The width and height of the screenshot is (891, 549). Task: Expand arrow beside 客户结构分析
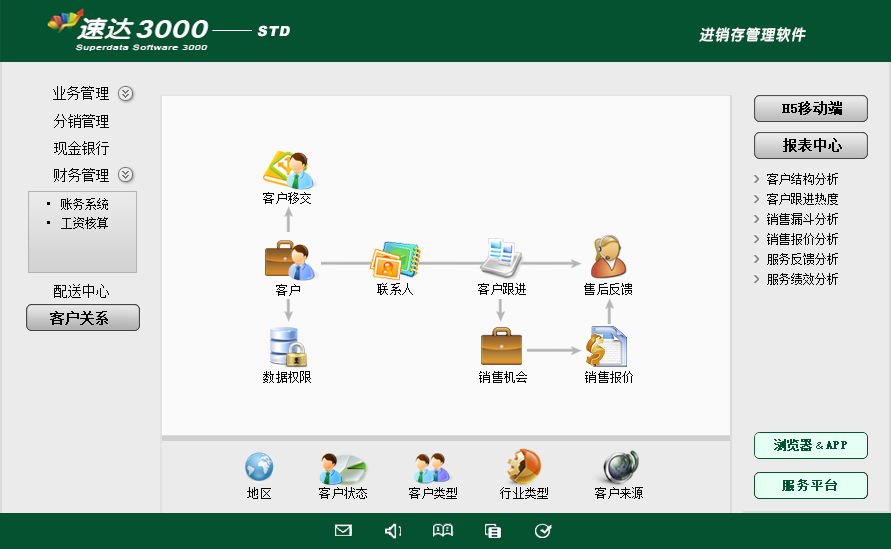click(756, 179)
